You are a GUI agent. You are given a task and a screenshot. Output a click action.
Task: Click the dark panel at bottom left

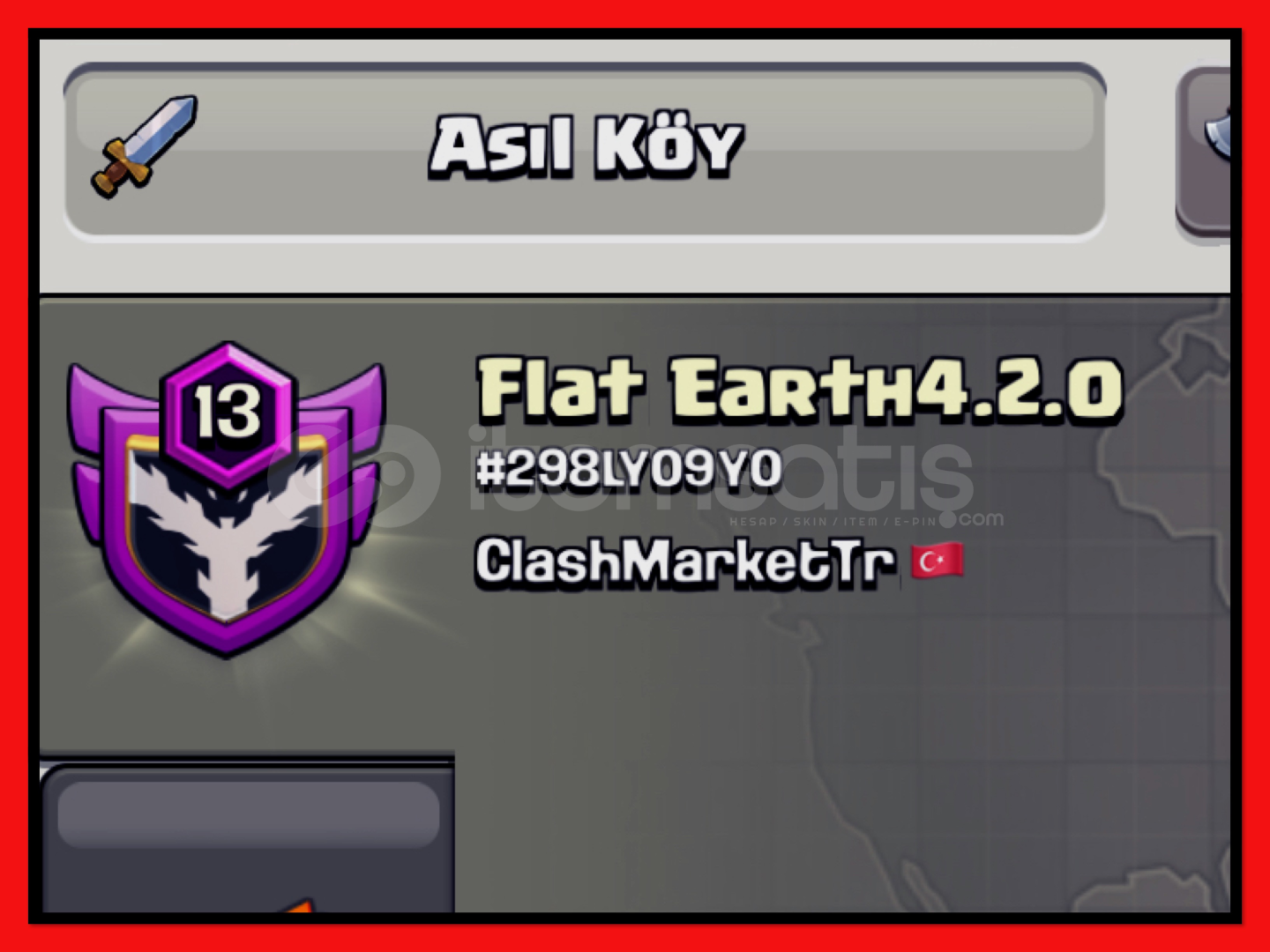point(247,837)
